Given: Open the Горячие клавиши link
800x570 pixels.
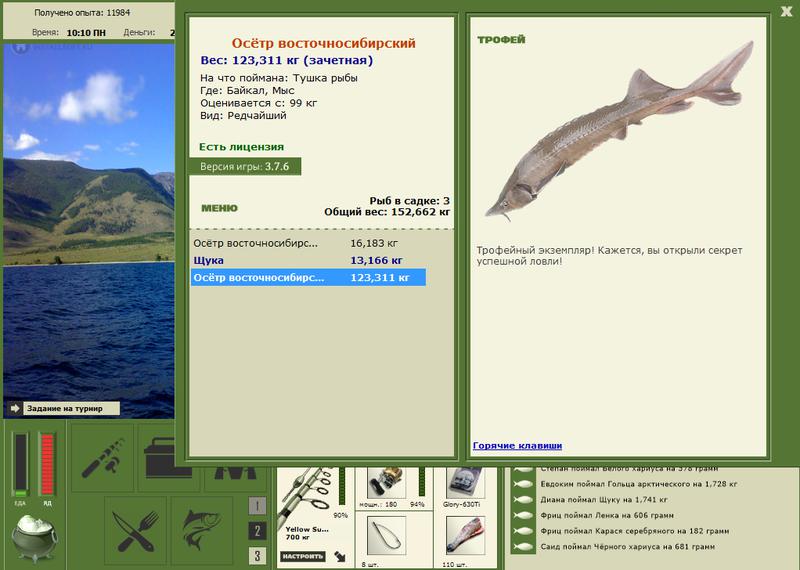Looking at the screenshot, I should [517, 445].
